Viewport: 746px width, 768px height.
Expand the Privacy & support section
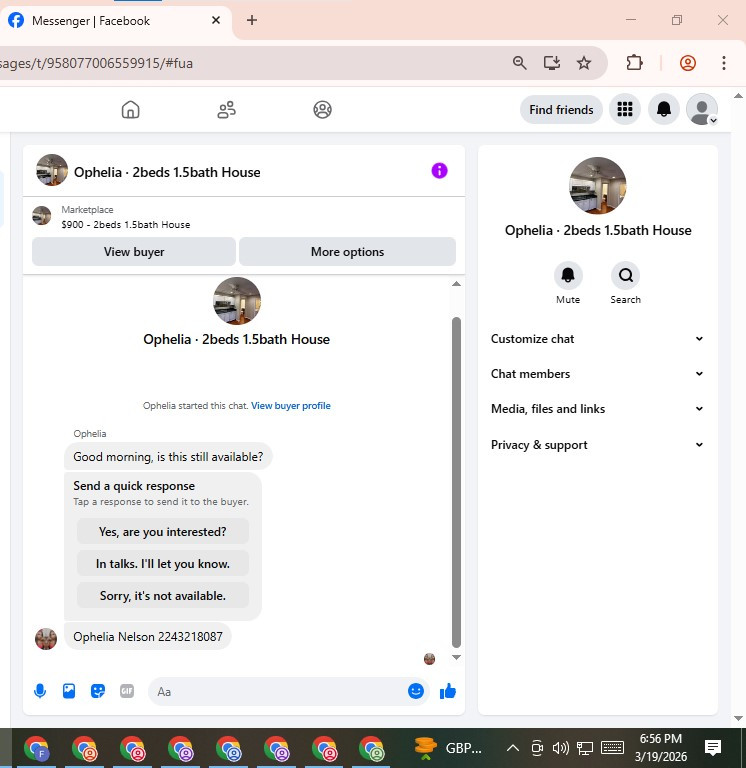point(597,445)
